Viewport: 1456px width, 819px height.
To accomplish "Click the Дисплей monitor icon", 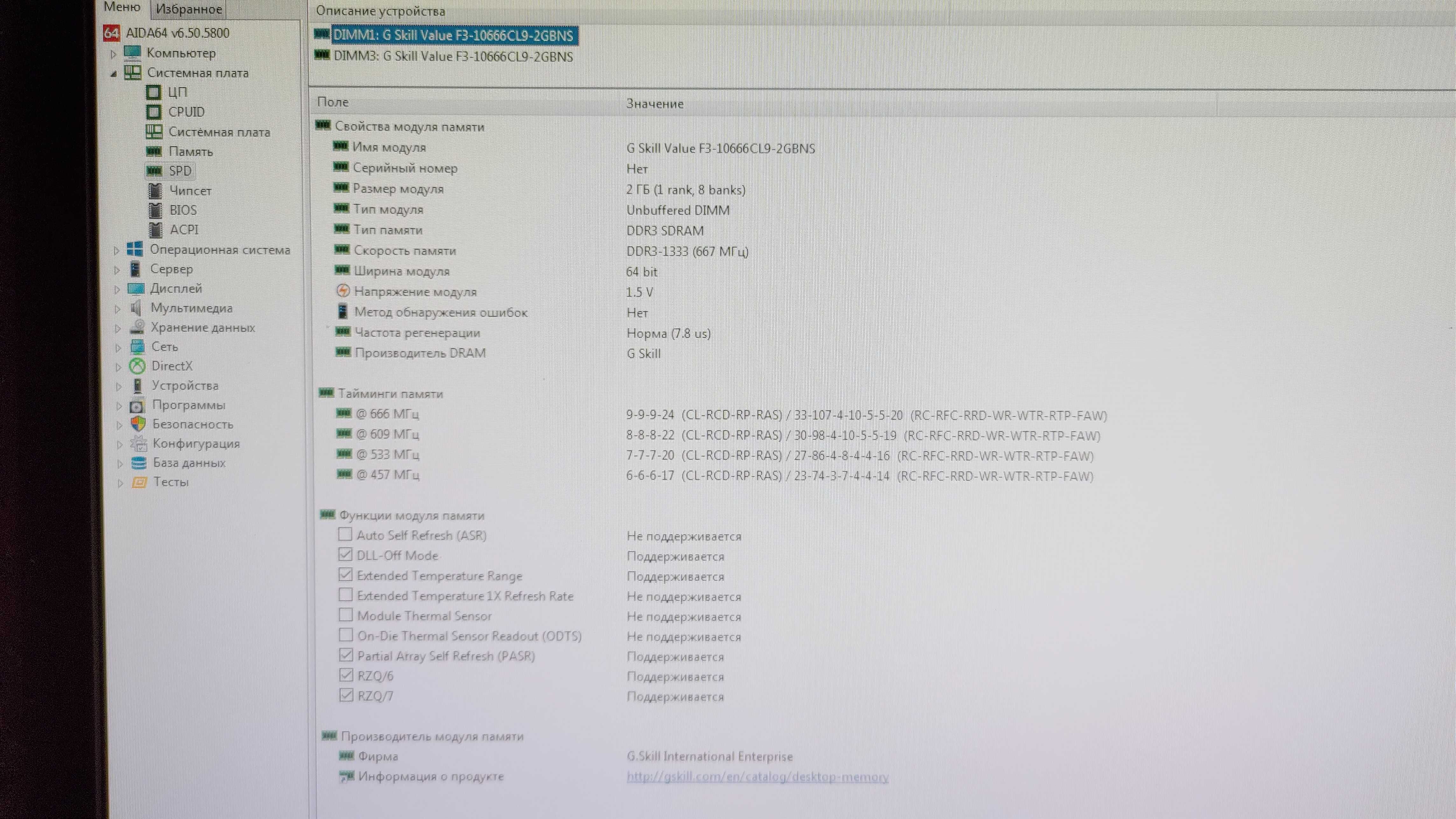I will pos(136,289).
